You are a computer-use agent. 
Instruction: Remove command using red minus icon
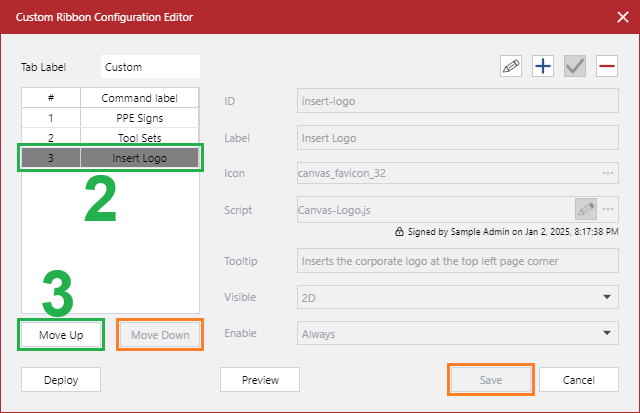[606, 67]
